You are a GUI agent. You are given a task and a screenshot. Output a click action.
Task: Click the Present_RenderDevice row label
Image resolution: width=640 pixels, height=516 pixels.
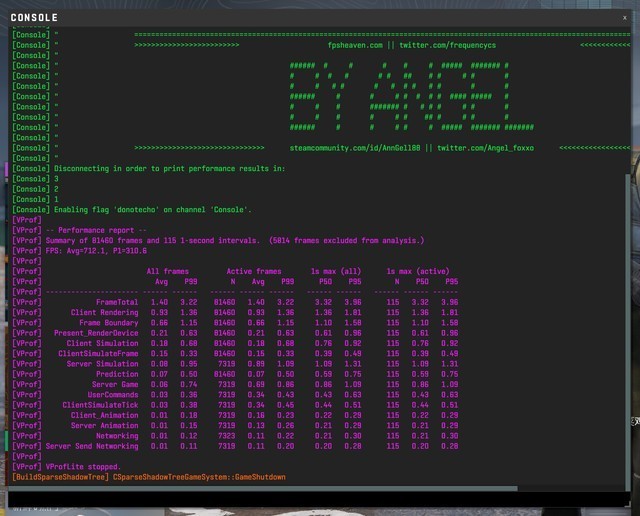96,333
